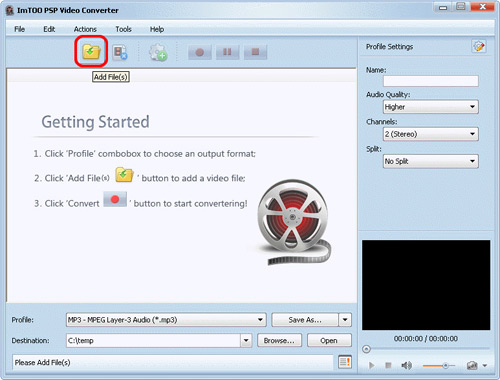This screenshot has width=500, height=380.
Task: Minimize the window
Action: click(x=443, y=7)
